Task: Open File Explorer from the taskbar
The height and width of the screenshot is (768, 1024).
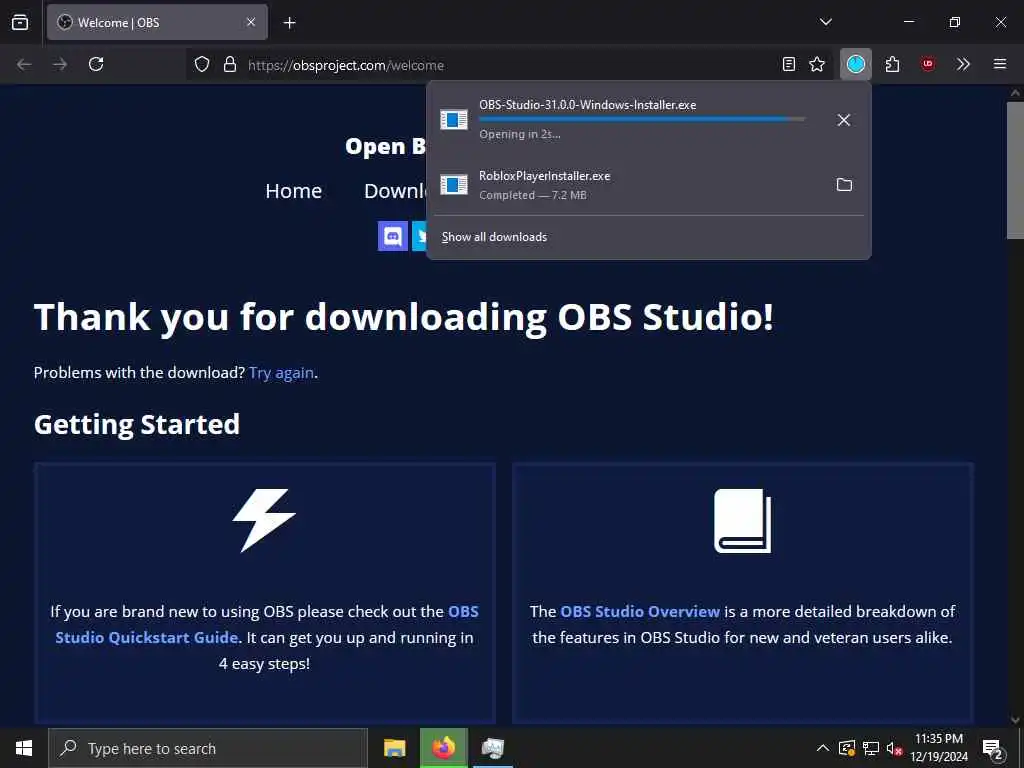Action: (394, 748)
